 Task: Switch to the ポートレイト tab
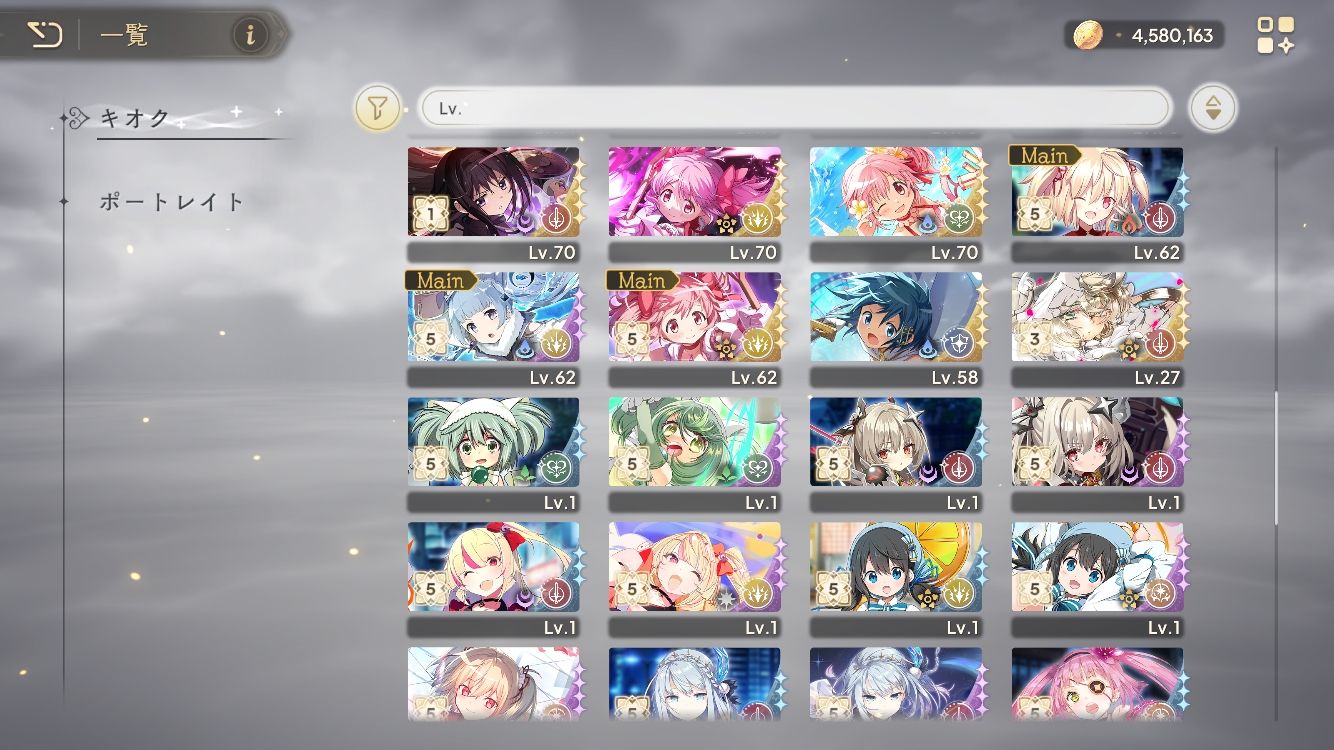coord(172,201)
